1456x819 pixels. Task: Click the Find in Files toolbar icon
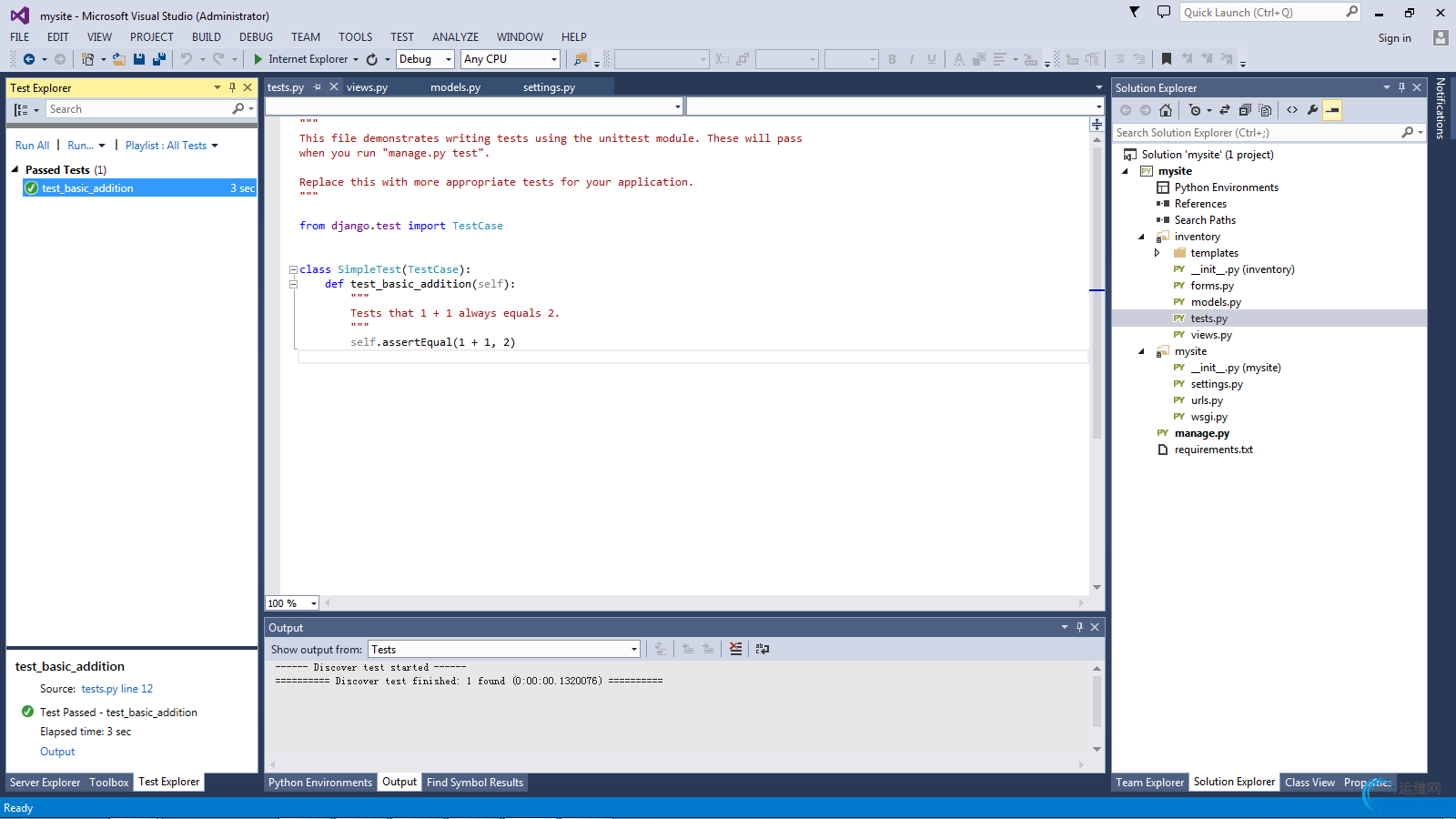click(x=581, y=59)
